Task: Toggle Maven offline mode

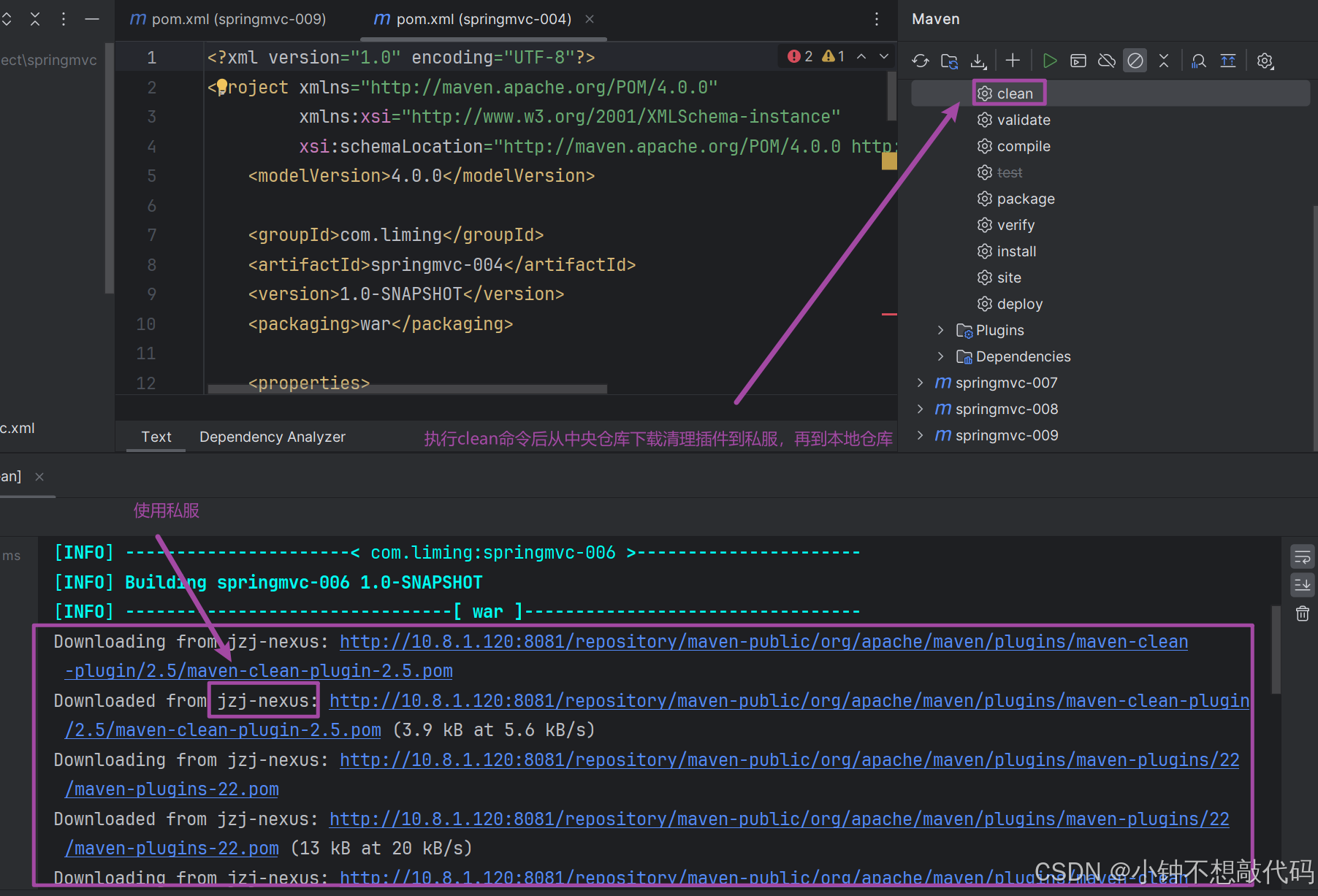Action: [x=1107, y=61]
